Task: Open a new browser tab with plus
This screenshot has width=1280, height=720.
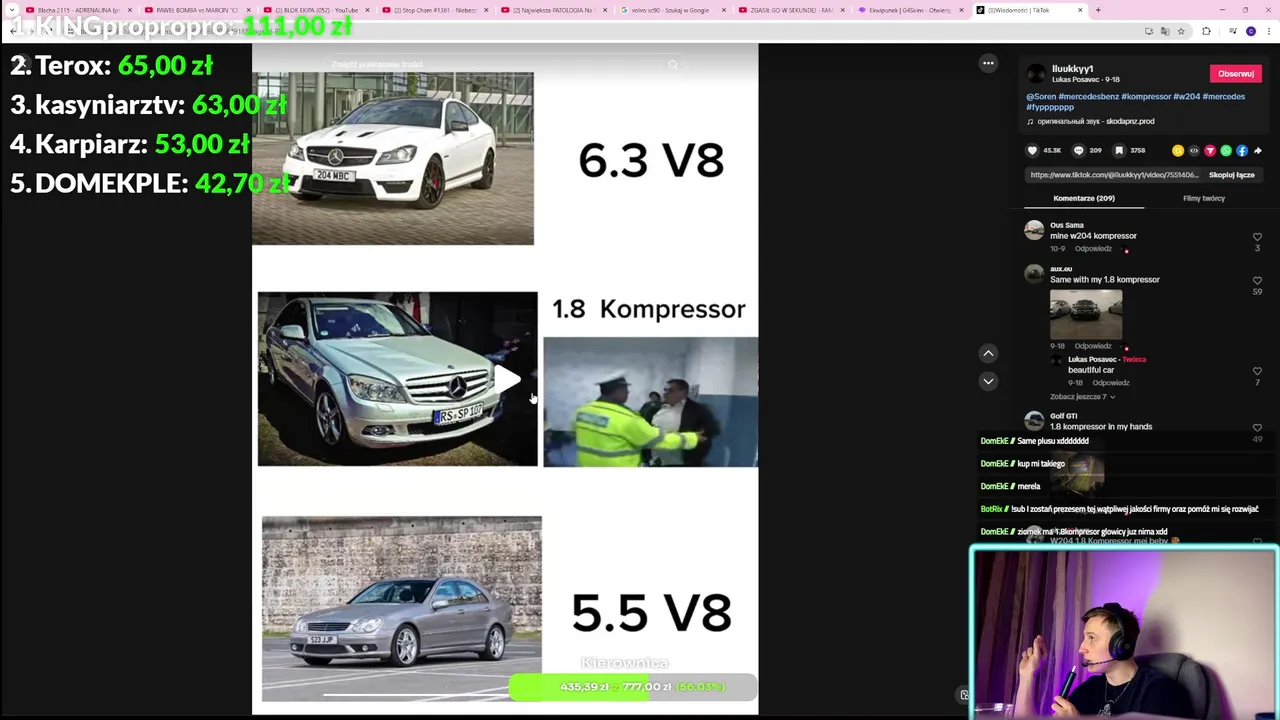Action: point(1098,10)
